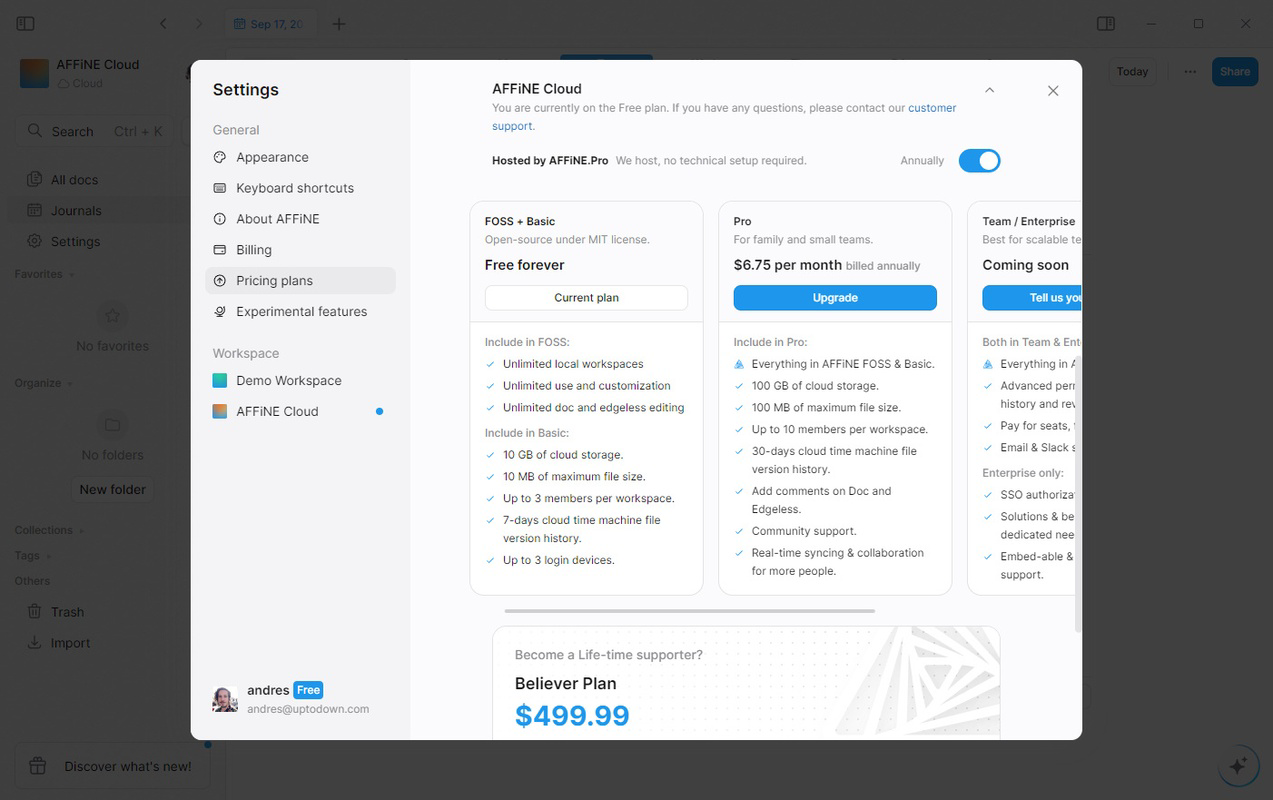Collapse the AFFiNE Cloud section chevron
Screen dimensions: 1273x800
989,90
